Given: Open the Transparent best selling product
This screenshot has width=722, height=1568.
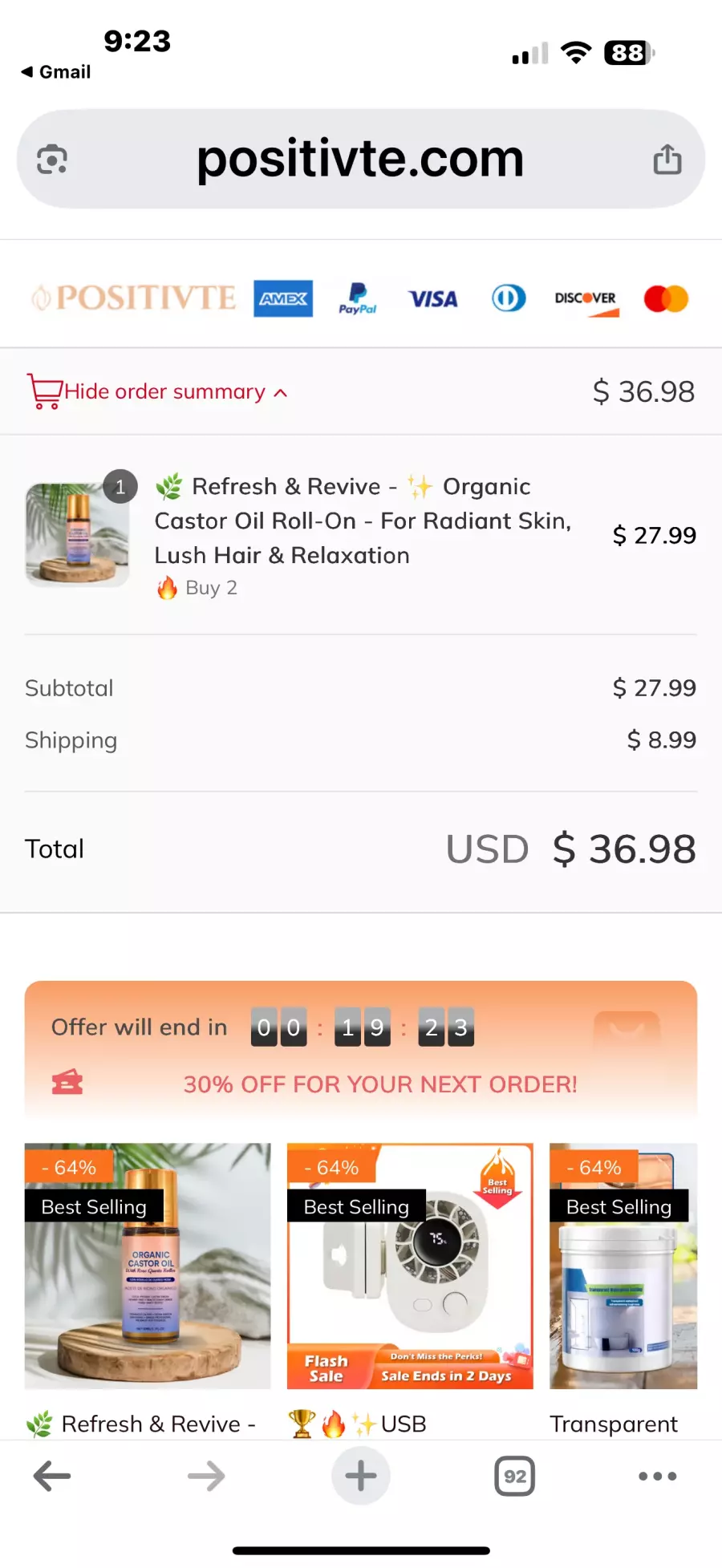Looking at the screenshot, I should pos(623,1266).
